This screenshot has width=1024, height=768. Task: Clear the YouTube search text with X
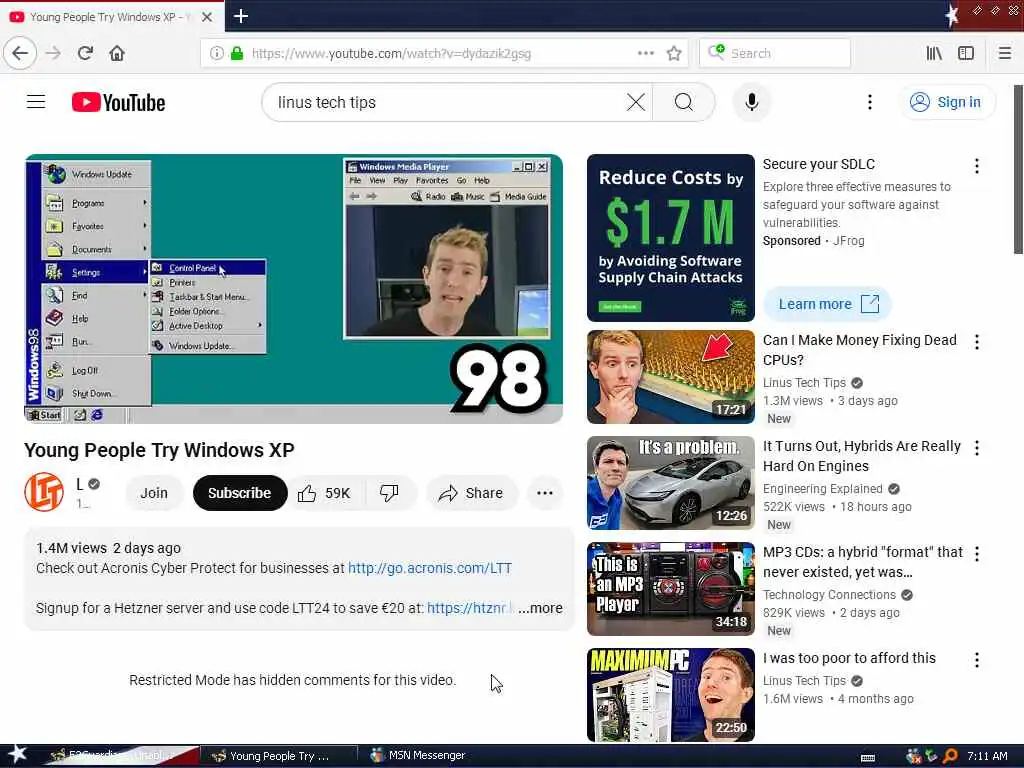click(x=635, y=102)
